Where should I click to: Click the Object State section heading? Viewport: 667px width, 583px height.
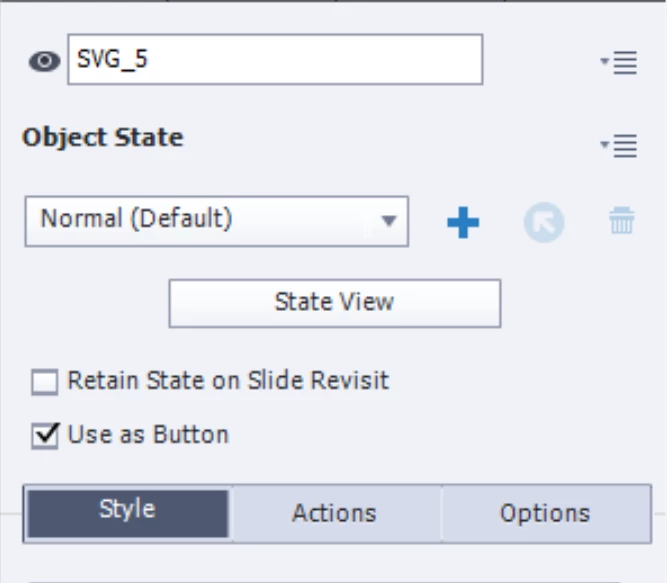[103, 138]
